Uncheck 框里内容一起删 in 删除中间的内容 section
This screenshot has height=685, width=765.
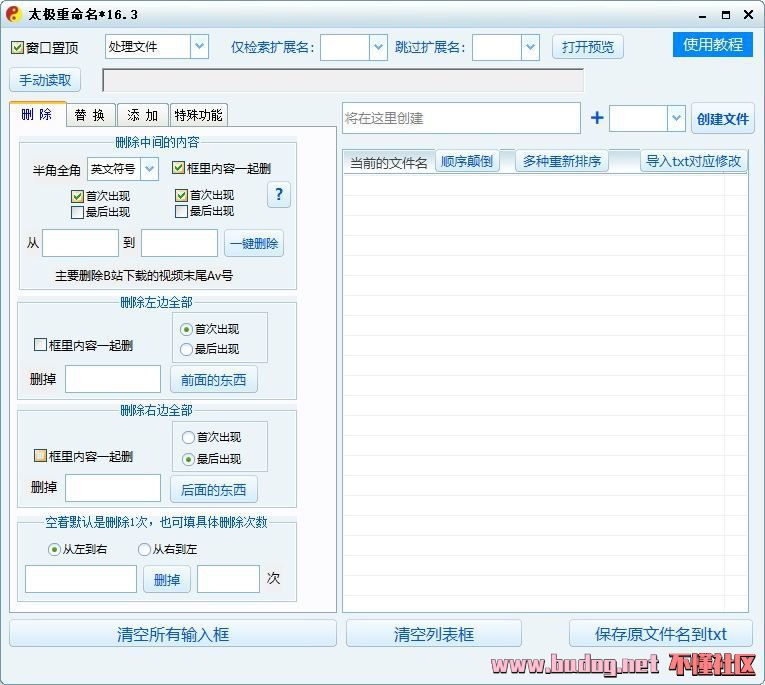pos(179,169)
